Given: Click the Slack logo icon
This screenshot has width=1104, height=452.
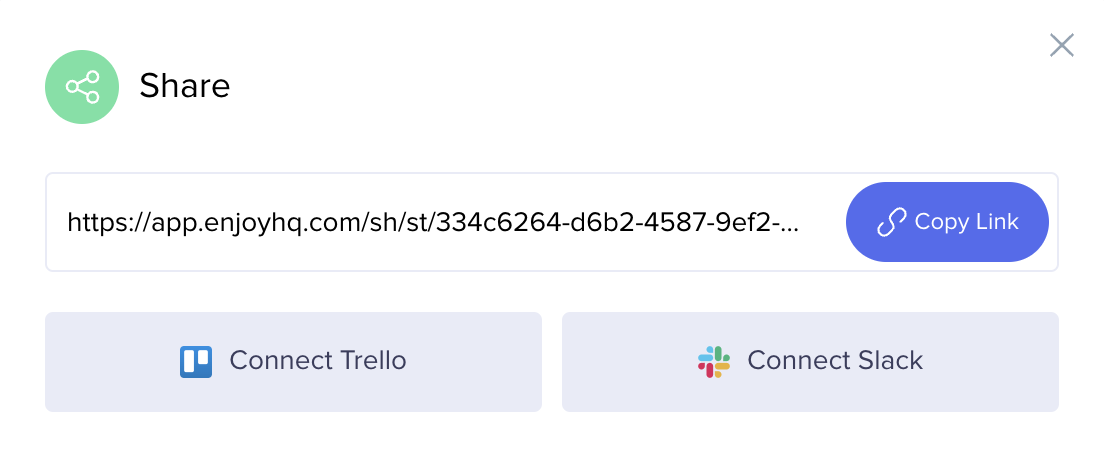Looking at the screenshot, I should pyautogui.click(x=714, y=361).
